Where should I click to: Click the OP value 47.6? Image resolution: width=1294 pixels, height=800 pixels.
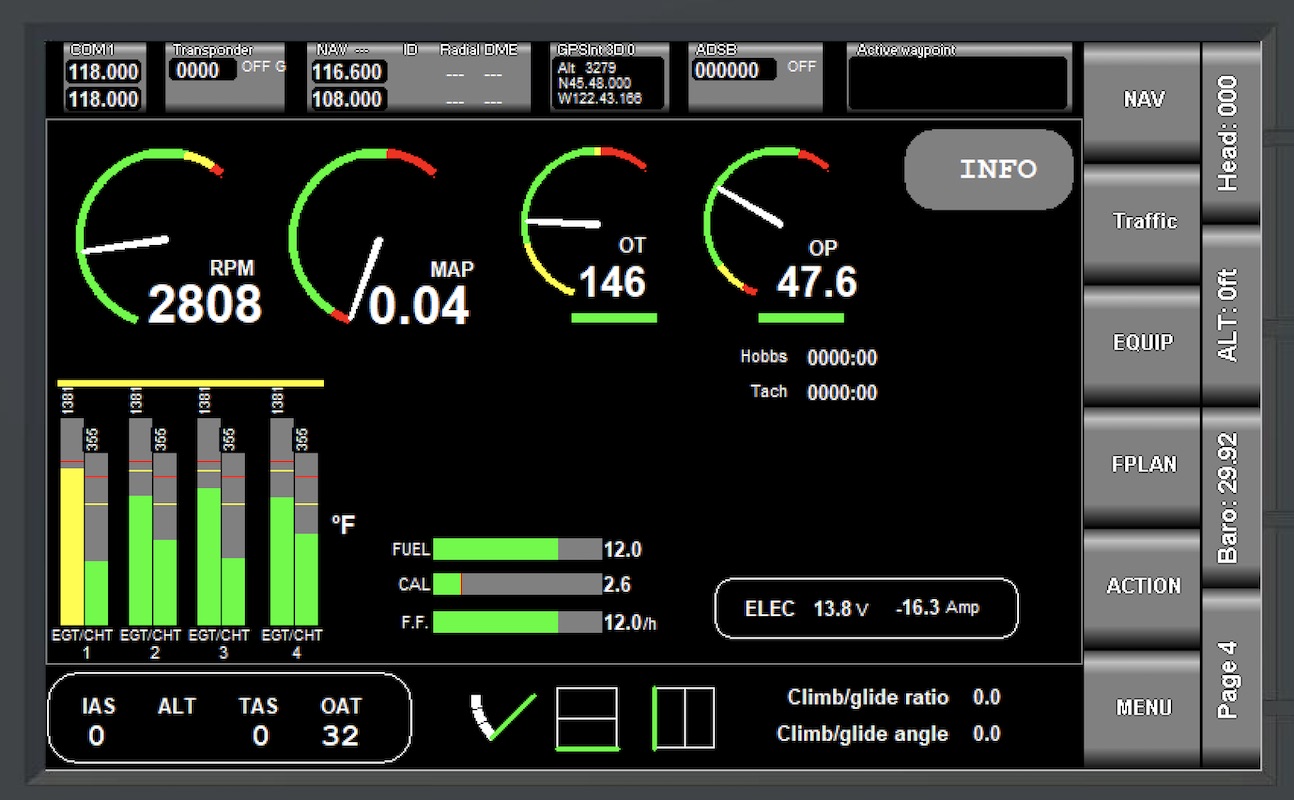pyautogui.click(x=817, y=283)
